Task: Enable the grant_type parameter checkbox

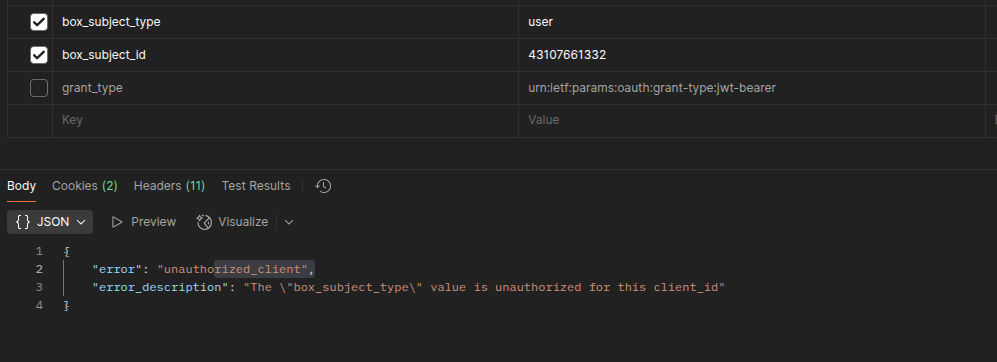Action: point(39,88)
